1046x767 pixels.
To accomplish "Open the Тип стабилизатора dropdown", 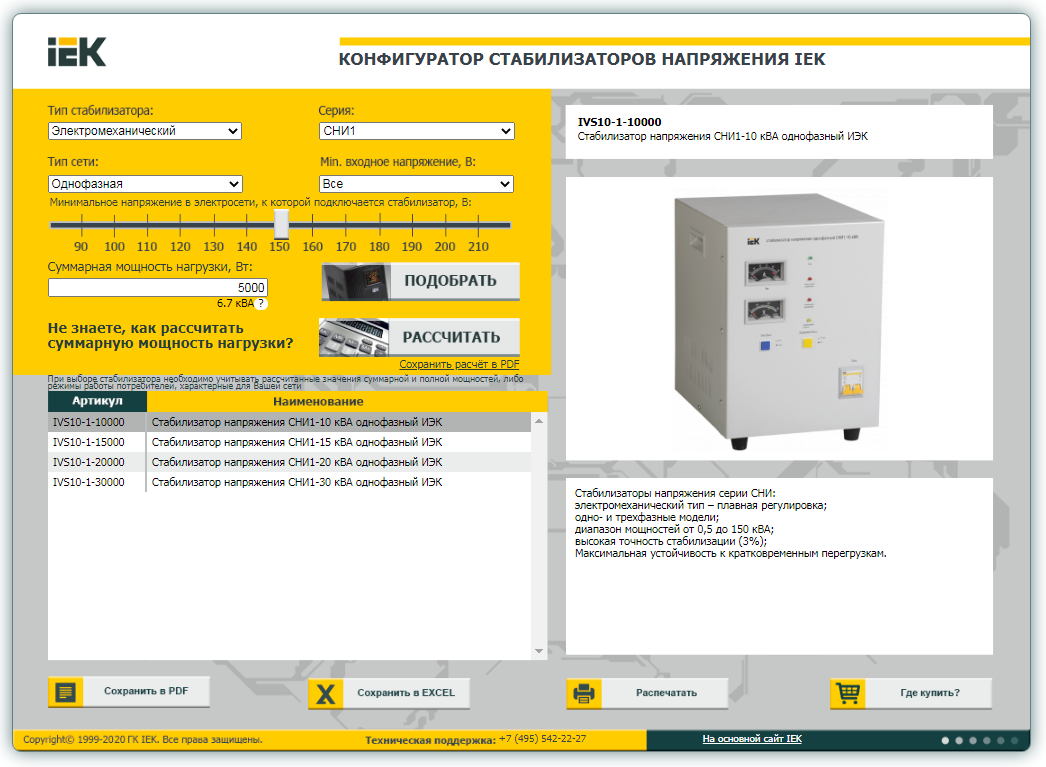I will point(145,131).
